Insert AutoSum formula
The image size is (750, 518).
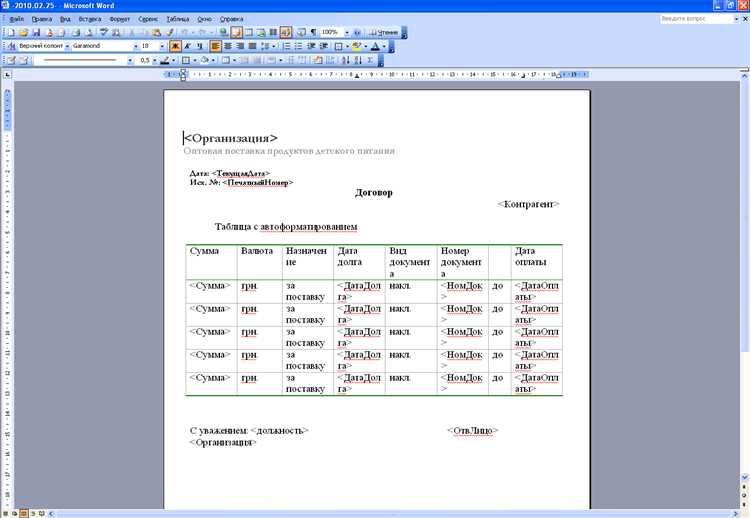click(370, 60)
